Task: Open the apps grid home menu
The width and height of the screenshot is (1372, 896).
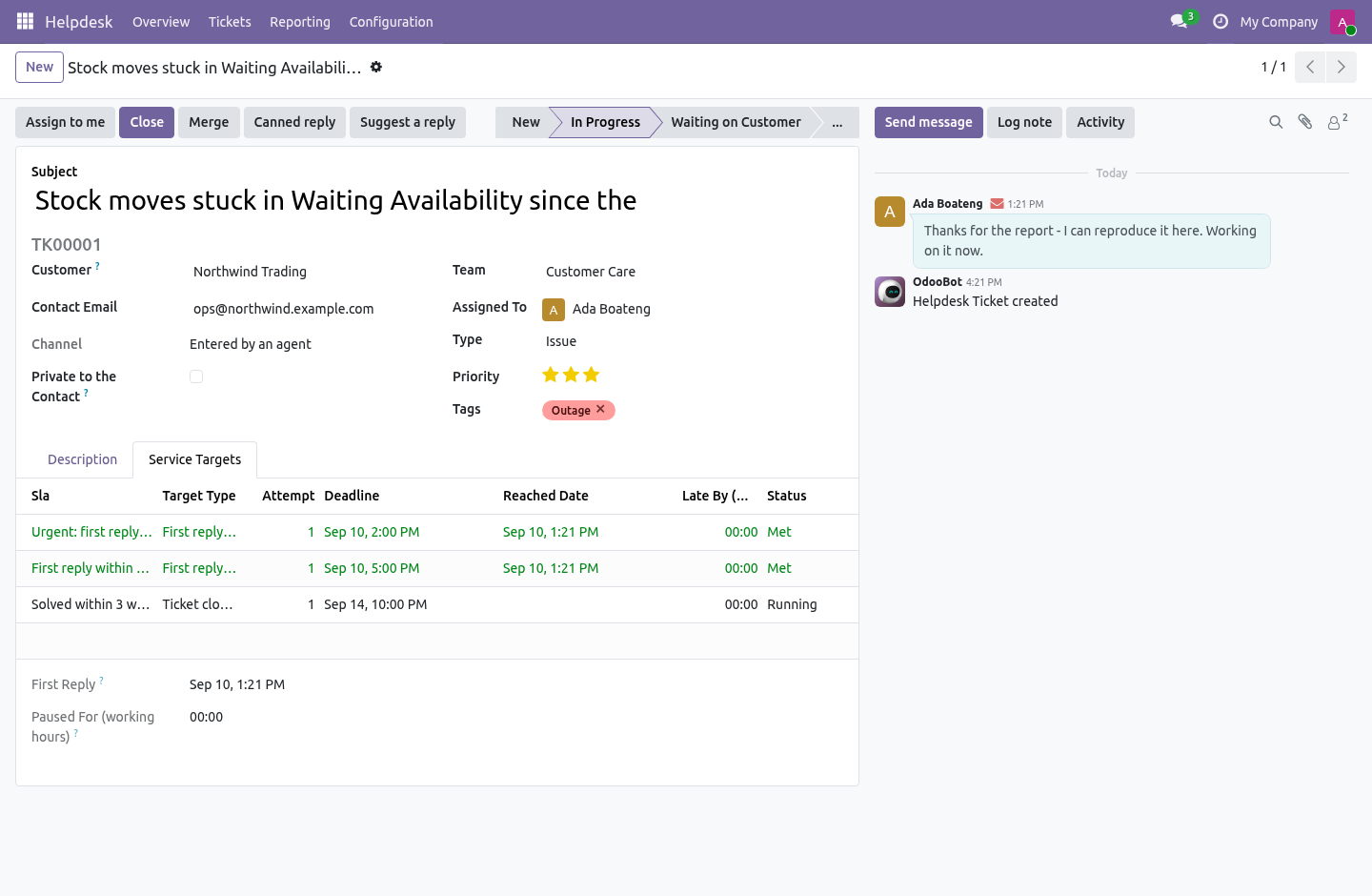Action: [x=25, y=21]
